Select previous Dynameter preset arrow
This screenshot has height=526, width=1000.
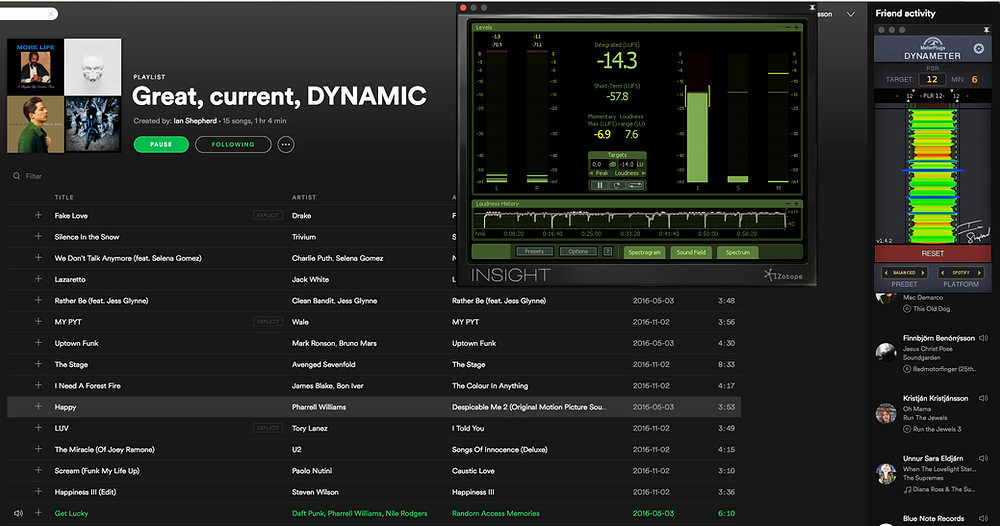[x=886, y=272]
